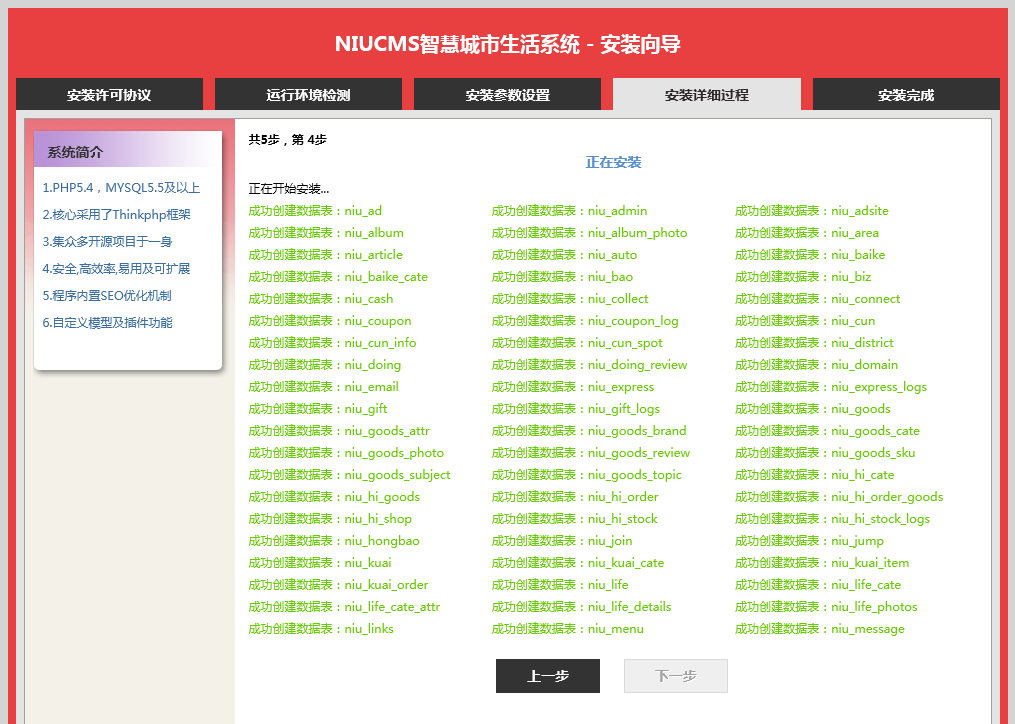Click log entry niu_message
Viewport: 1015px width, 724px height.
(820, 629)
